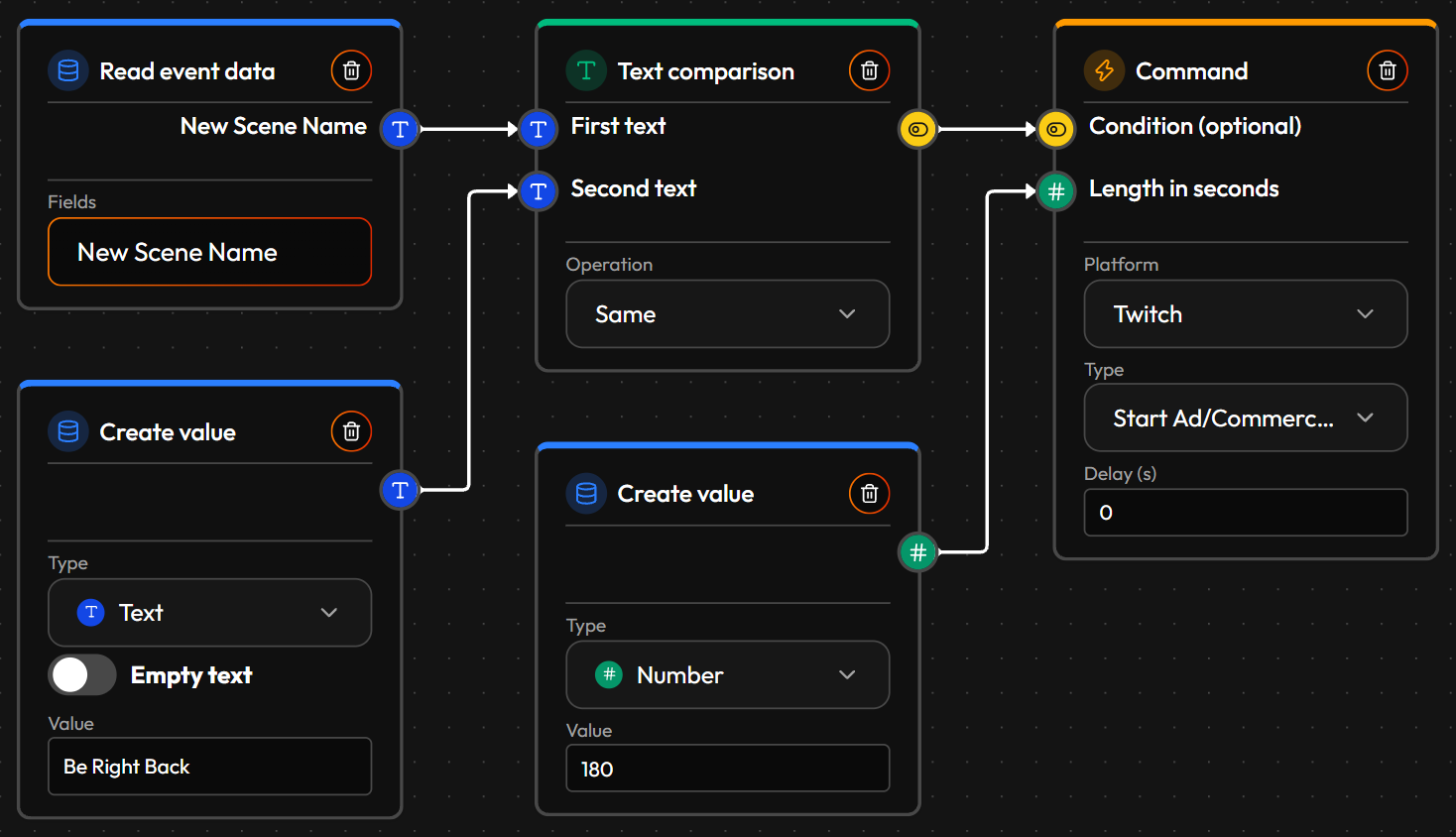The height and width of the screenshot is (837, 1456).
Task: Click the "Command" node title
Action: click(x=1192, y=71)
